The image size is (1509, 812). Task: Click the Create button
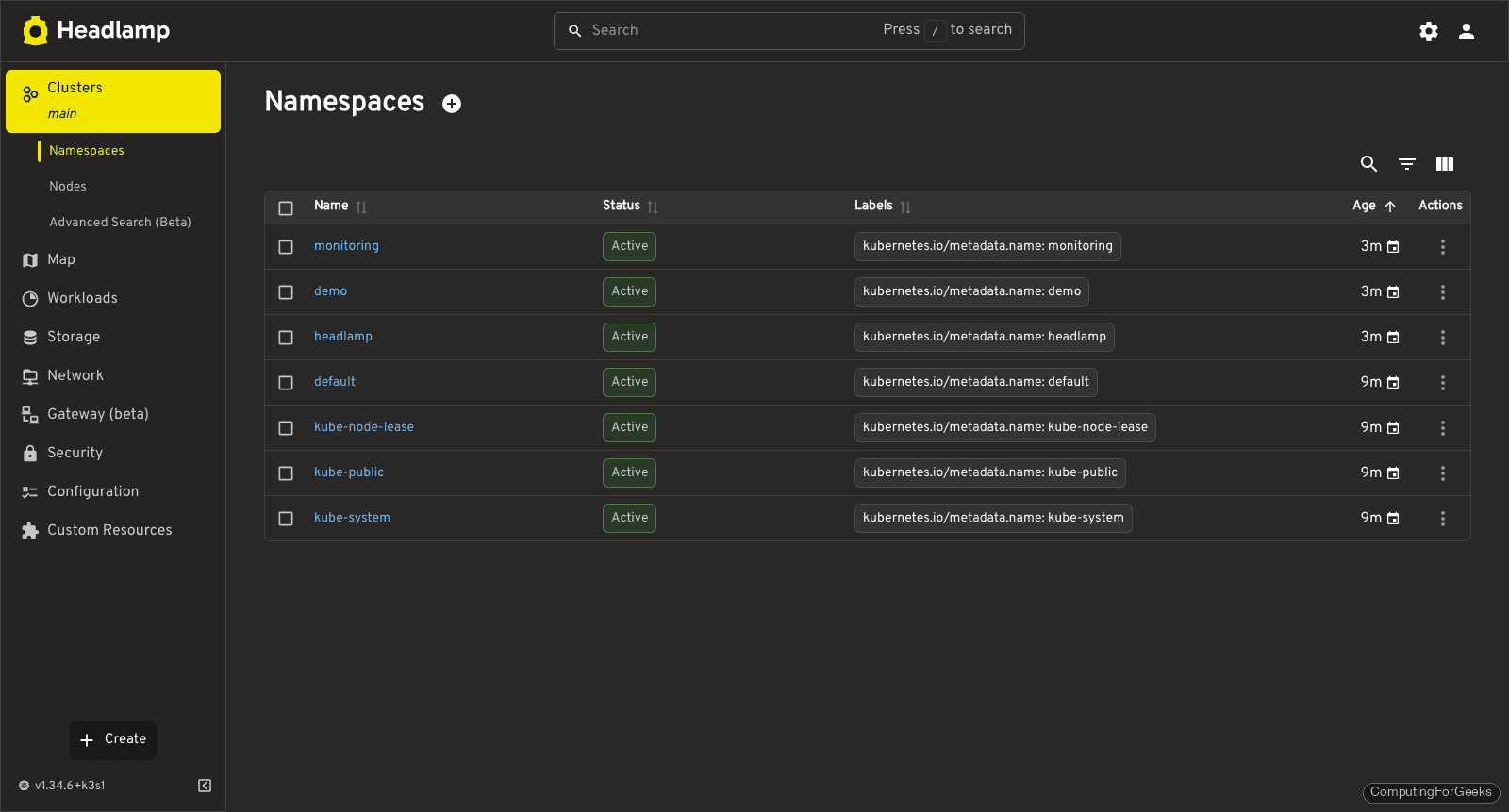pos(113,739)
